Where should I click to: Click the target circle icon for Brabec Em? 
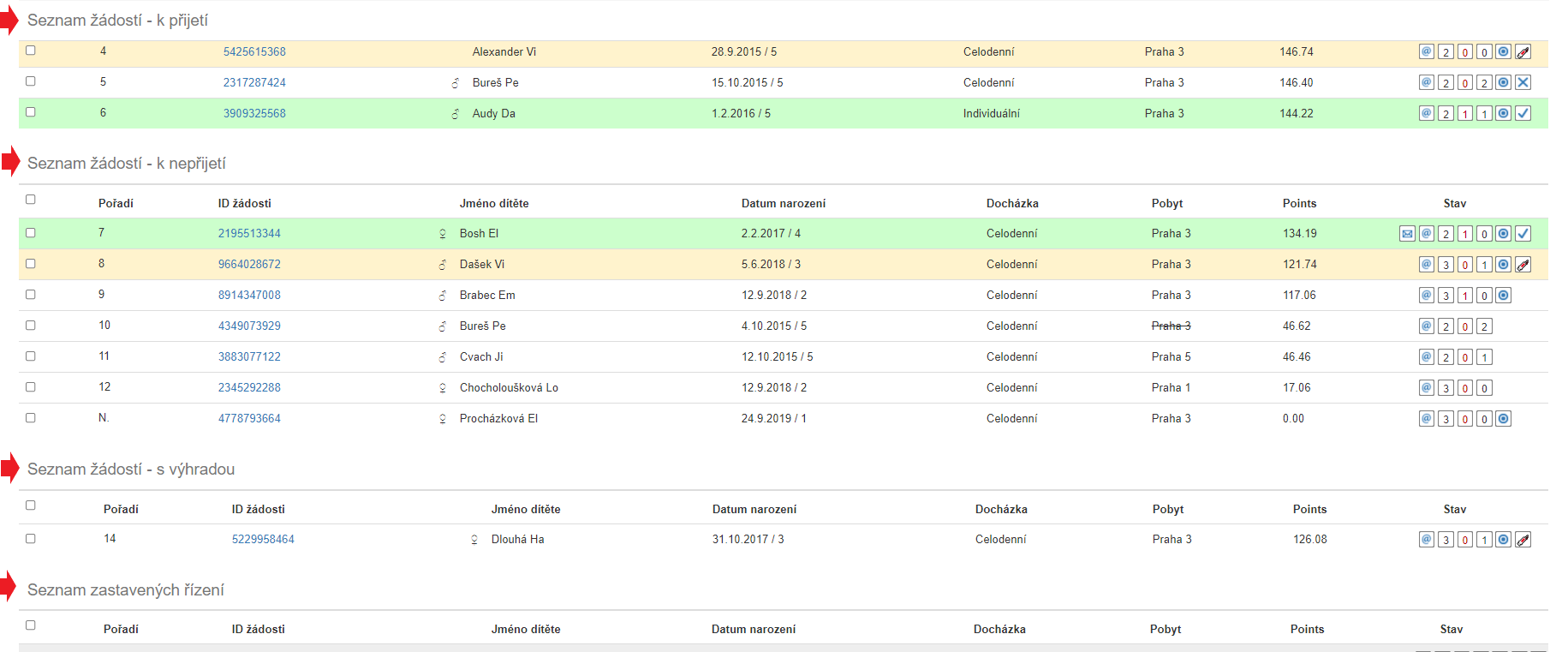pyautogui.click(x=1504, y=295)
